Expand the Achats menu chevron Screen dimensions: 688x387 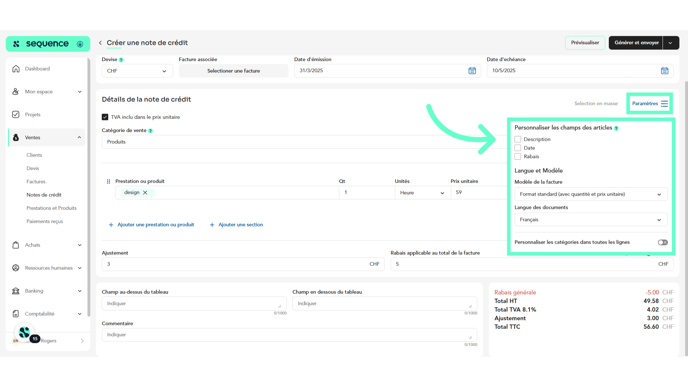(79, 245)
